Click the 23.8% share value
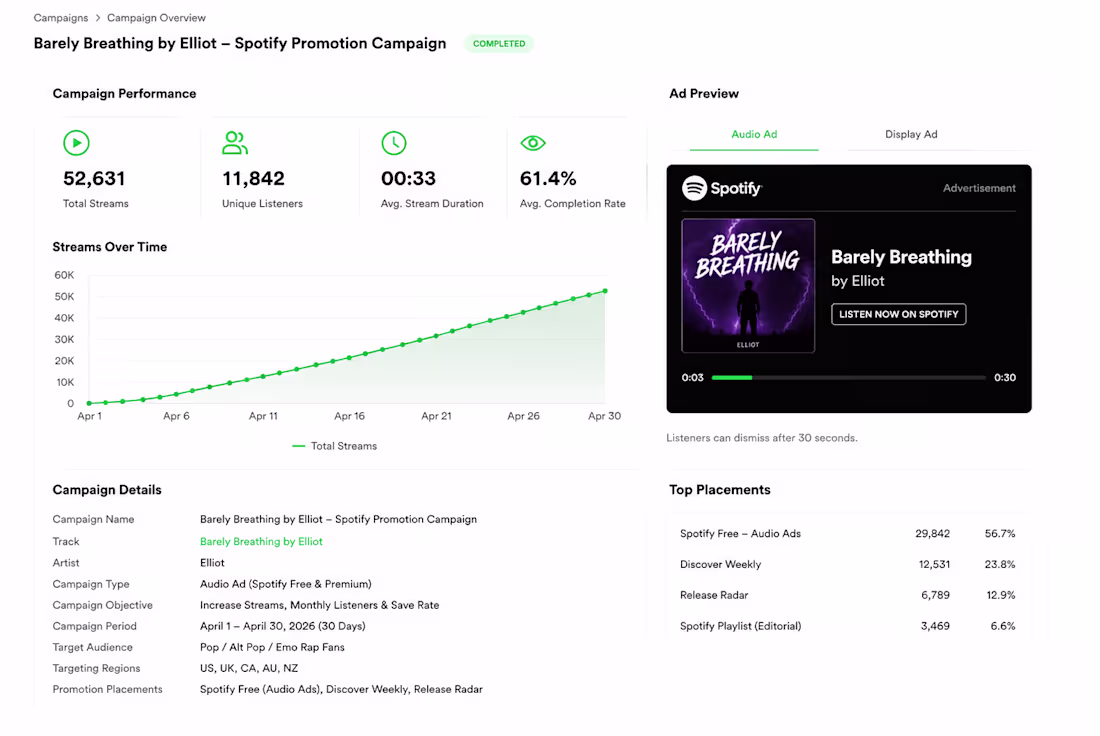Image resolution: width=1100 pixels, height=736 pixels. pyautogui.click(x=1000, y=564)
